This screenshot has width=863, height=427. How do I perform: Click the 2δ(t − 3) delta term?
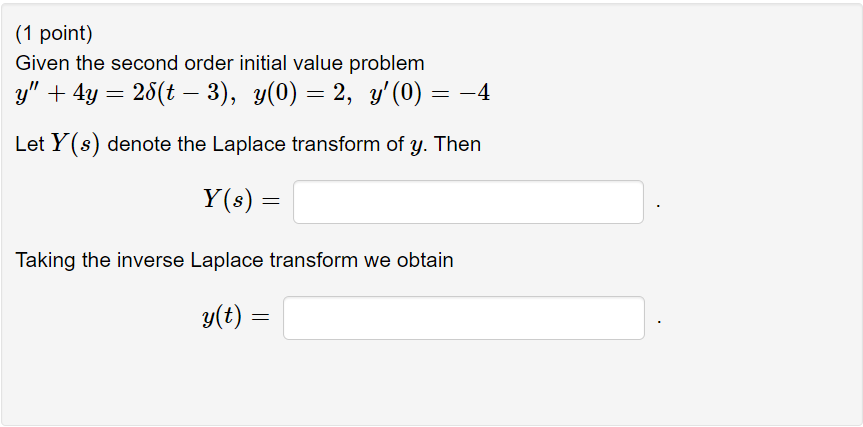pyautogui.click(x=179, y=94)
